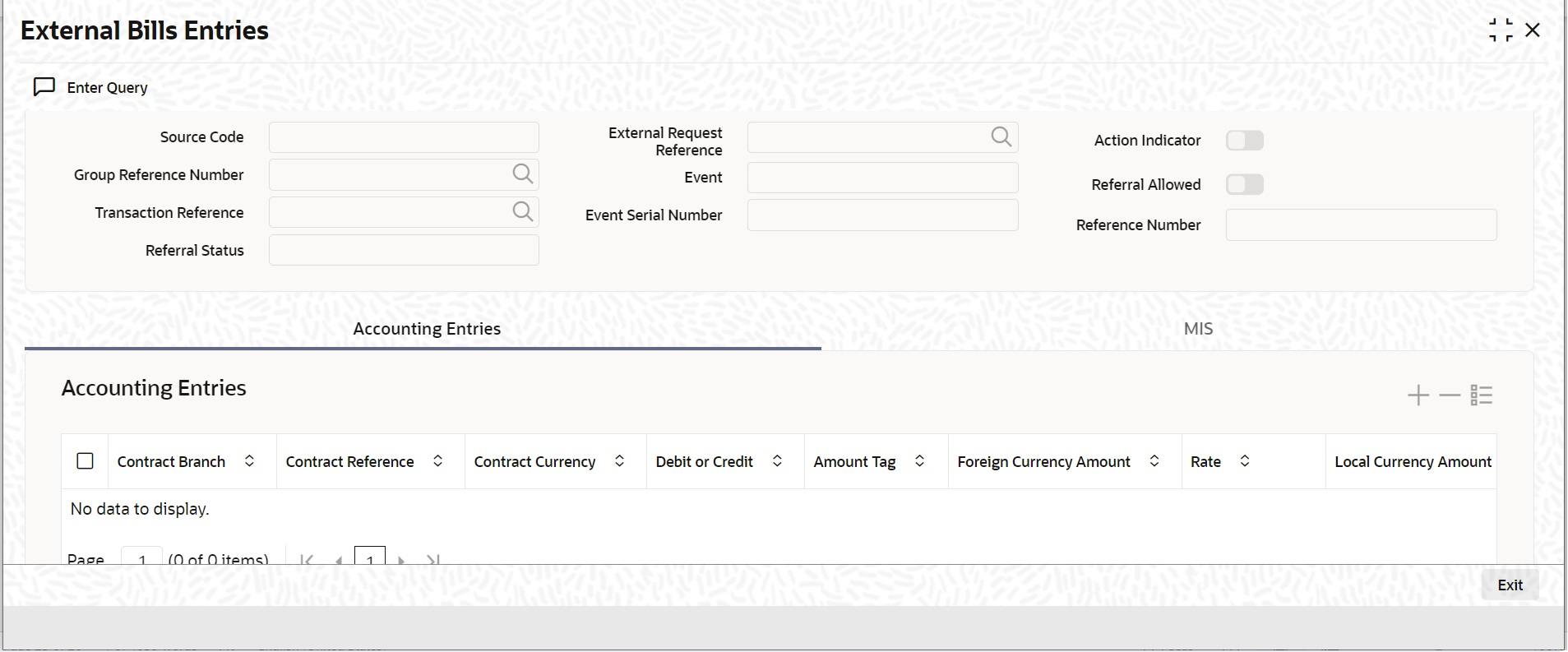Sort by Contract Currency column arrows
Viewport: 1568px width, 652px height.
[619, 461]
